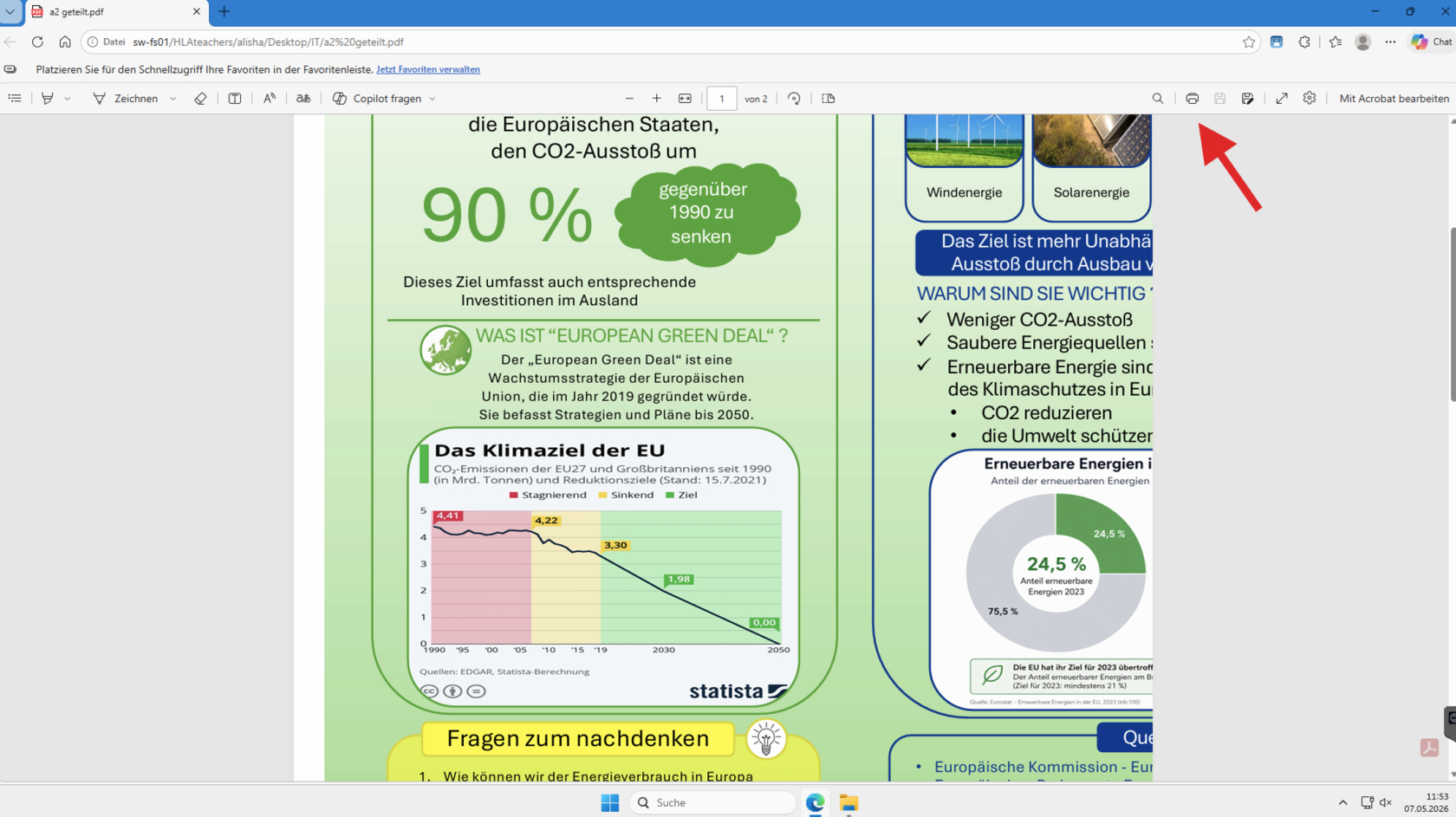The height and width of the screenshot is (817, 1456).
Task: Click the "Fragen zum nachdenken" heading
Action: (578, 739)
